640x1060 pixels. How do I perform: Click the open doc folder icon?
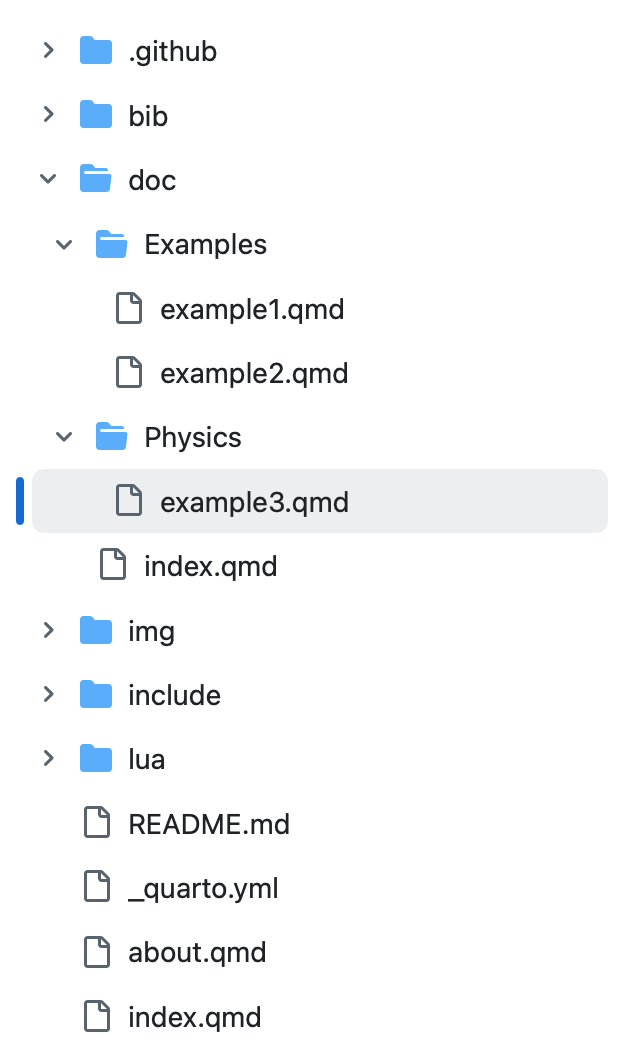(96, 180)
